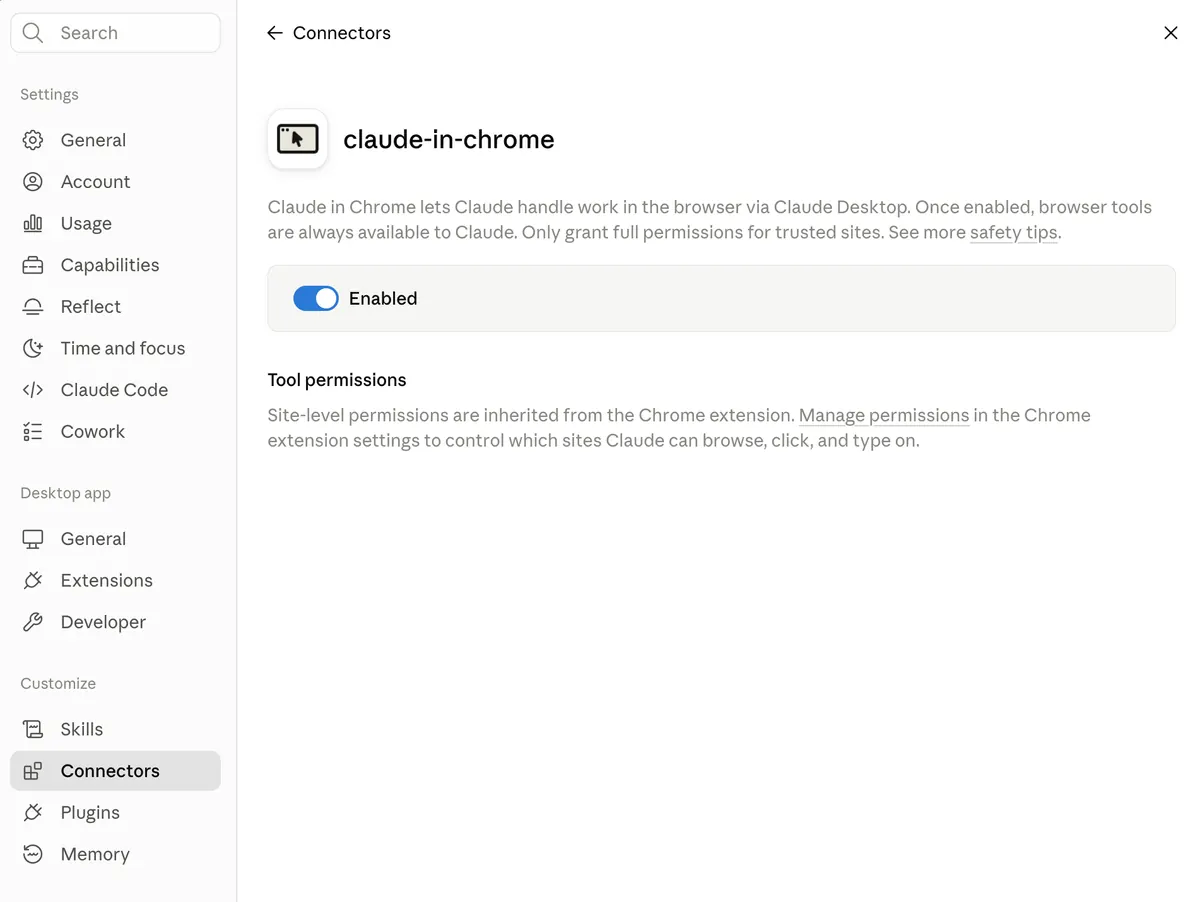The height and width of the screenshot is (902, 1200).
Task: Go to the Extensions page
Action: 115,580
